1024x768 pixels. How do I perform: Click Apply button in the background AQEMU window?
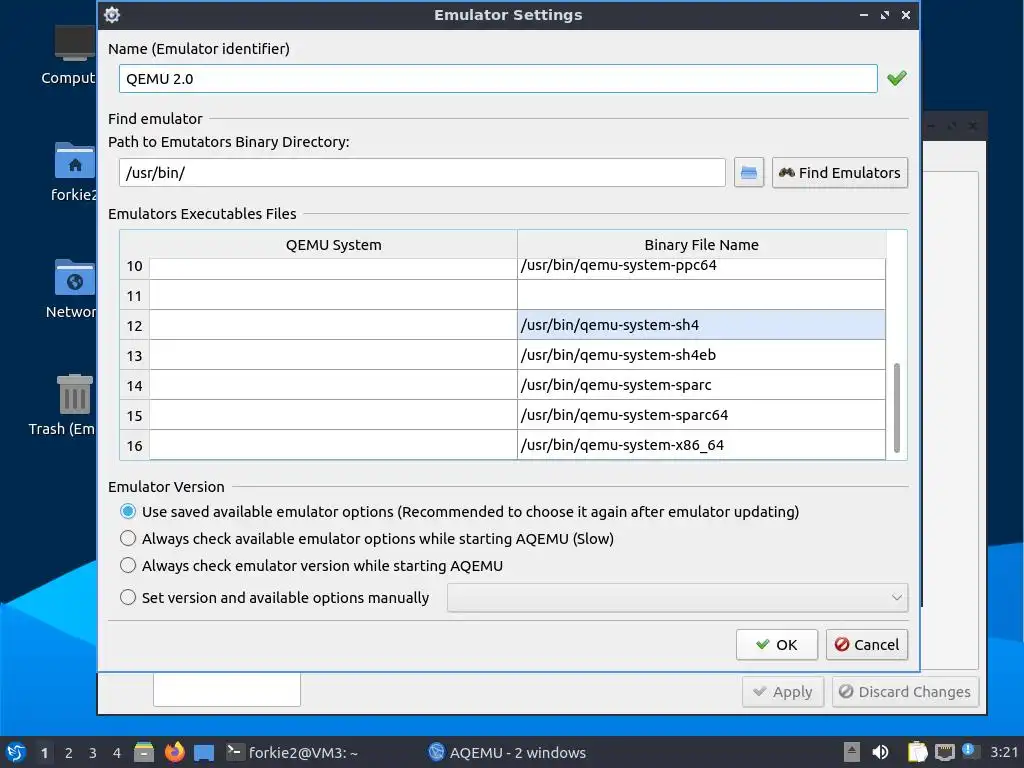coord(782,692)
